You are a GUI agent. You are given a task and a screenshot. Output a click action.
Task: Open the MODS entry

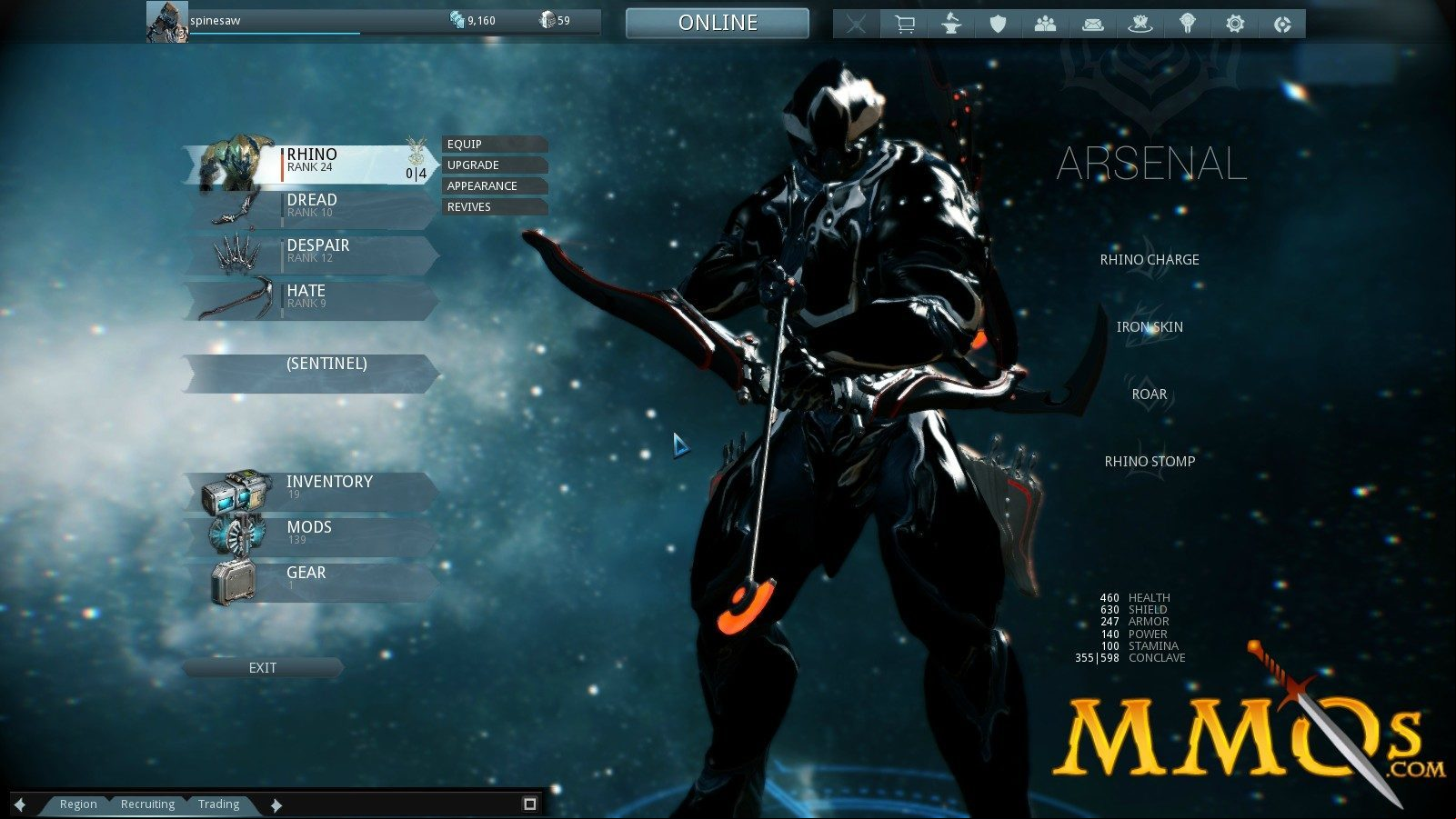pyautogui.click(x=311, y=536)
